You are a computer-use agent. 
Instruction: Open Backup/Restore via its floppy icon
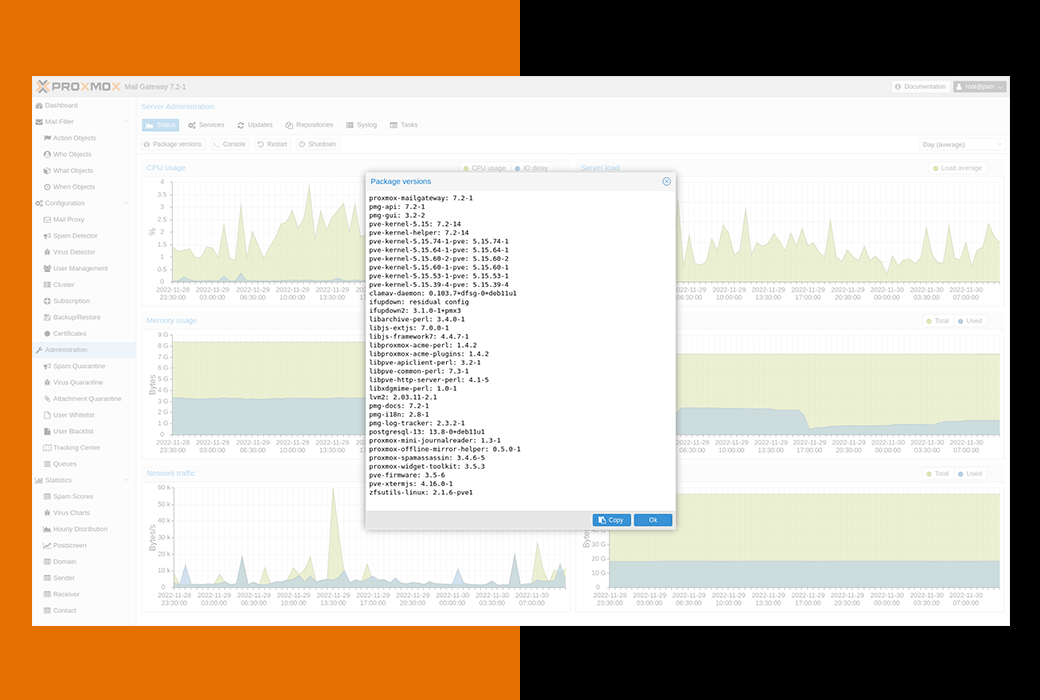47,317
